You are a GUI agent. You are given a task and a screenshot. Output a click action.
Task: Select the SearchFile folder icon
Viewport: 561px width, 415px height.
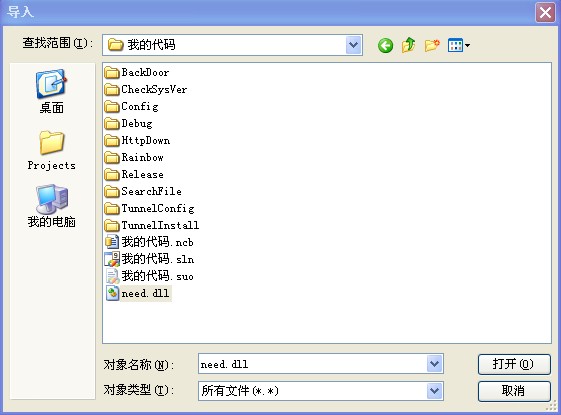112,191
